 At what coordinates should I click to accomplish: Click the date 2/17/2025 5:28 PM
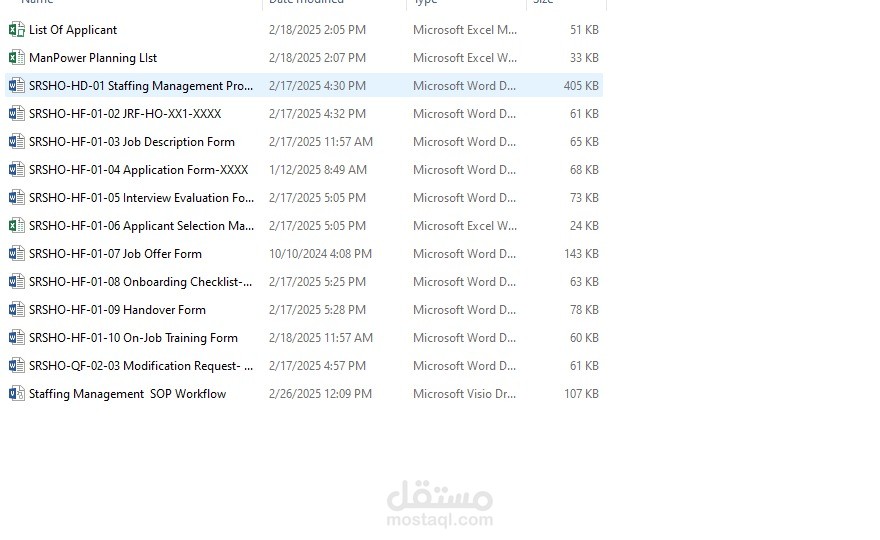[x=317, y=310]
